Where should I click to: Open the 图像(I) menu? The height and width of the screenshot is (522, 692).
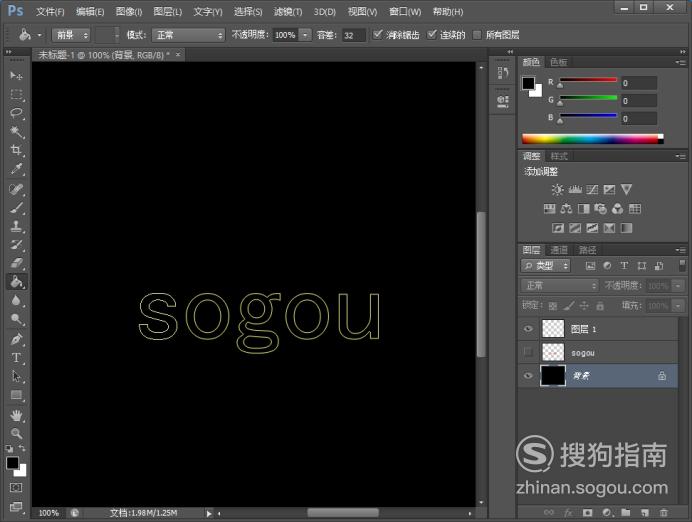129,12
